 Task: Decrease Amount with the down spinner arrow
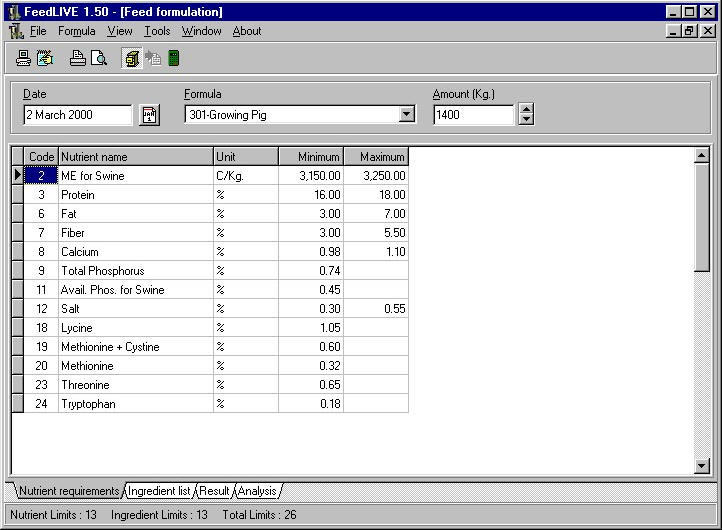pyautogui.click(x=526, y=120)
